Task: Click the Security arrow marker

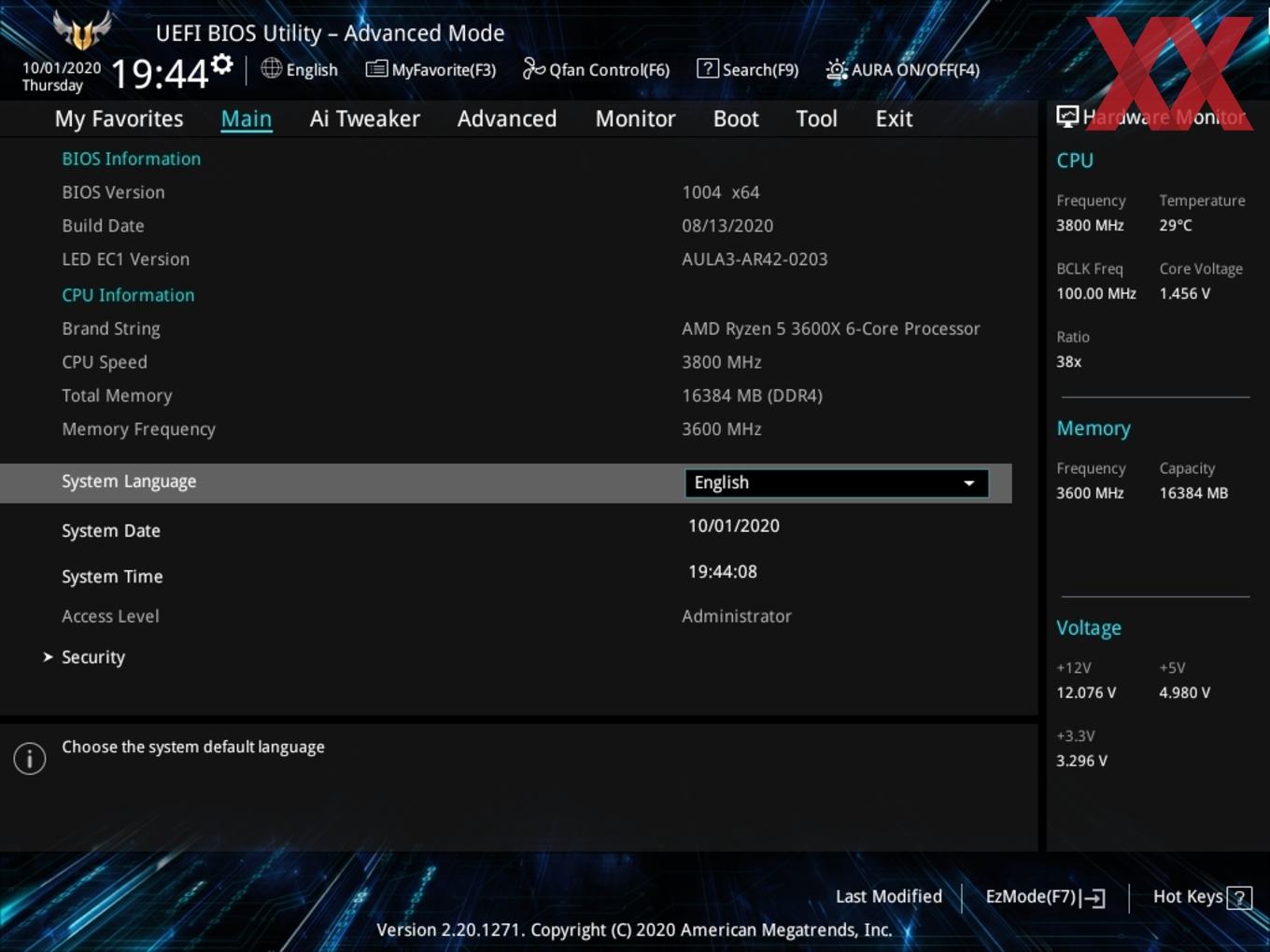Action: click(48, 657)
